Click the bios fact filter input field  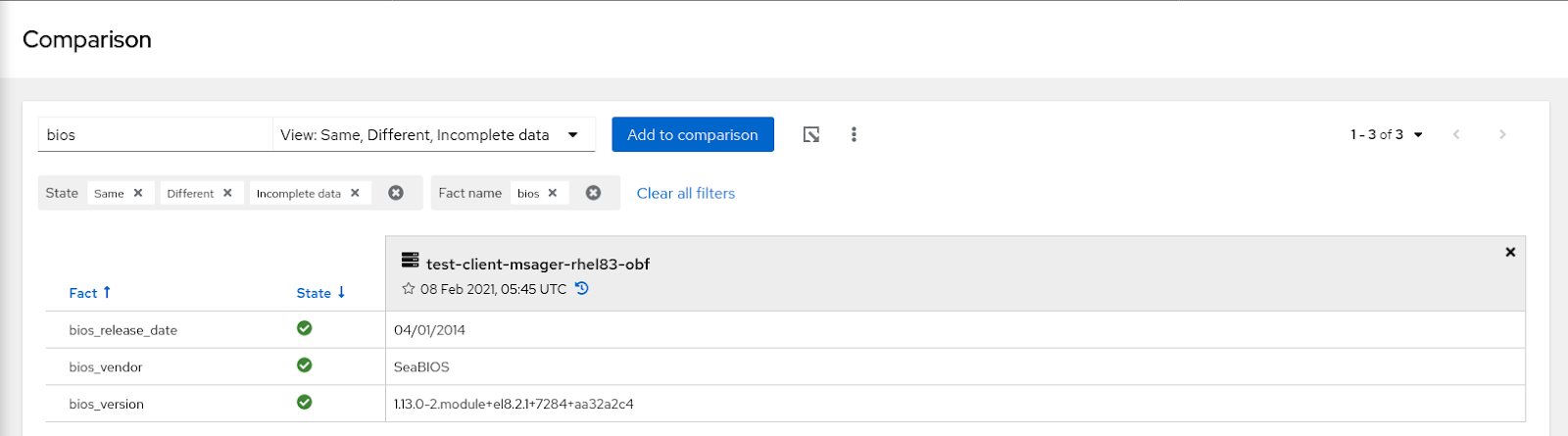pyautogui.click(x=154, y=134)
